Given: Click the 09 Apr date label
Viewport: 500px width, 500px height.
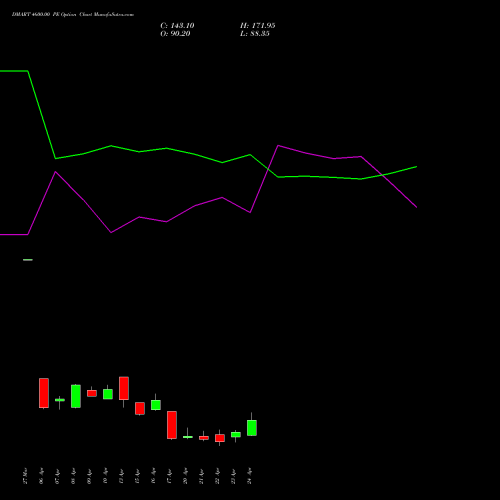Looking at the screenshot, I should pyautogui.click(x=89, y=476).
